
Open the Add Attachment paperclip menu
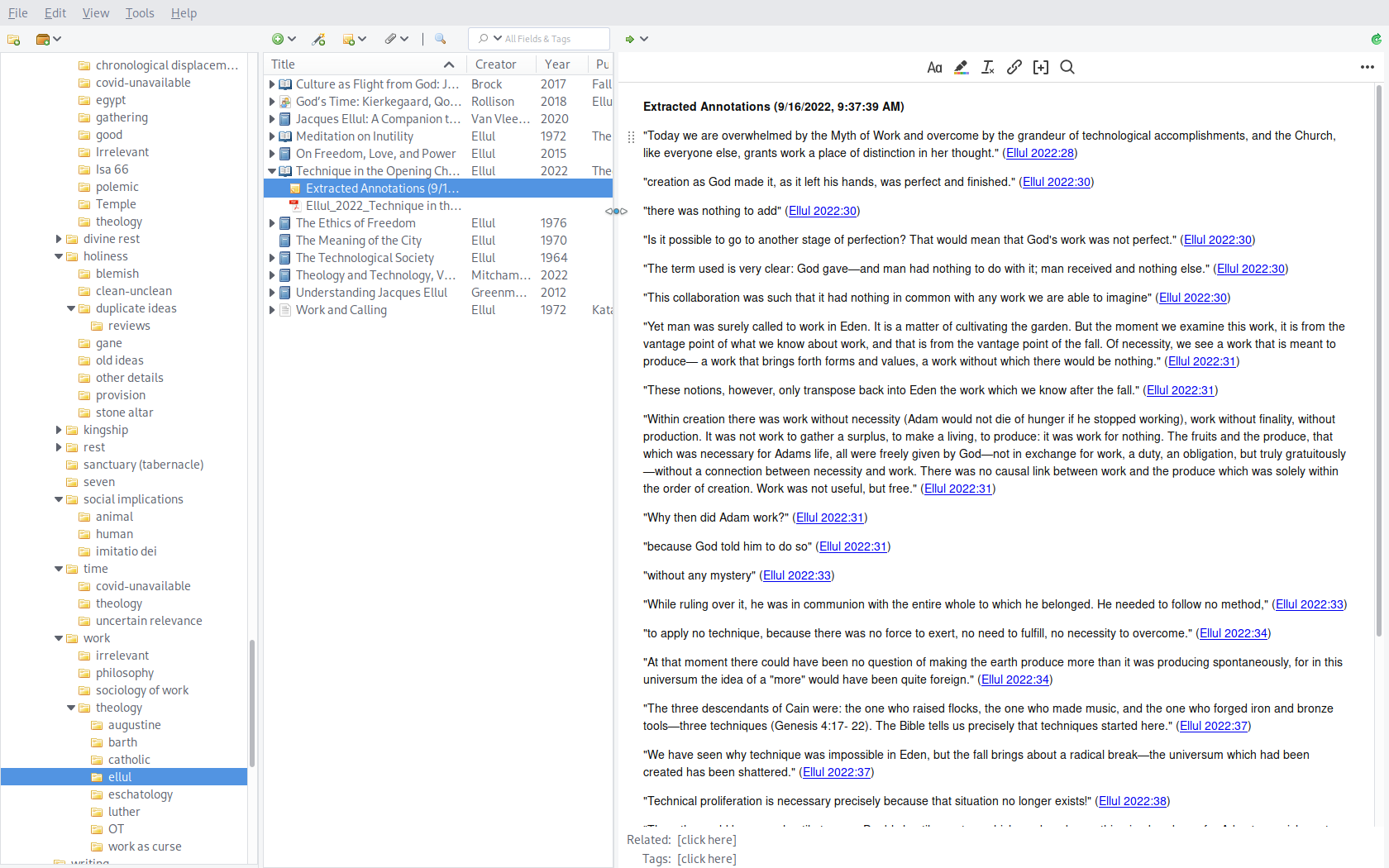coord(396,39)
